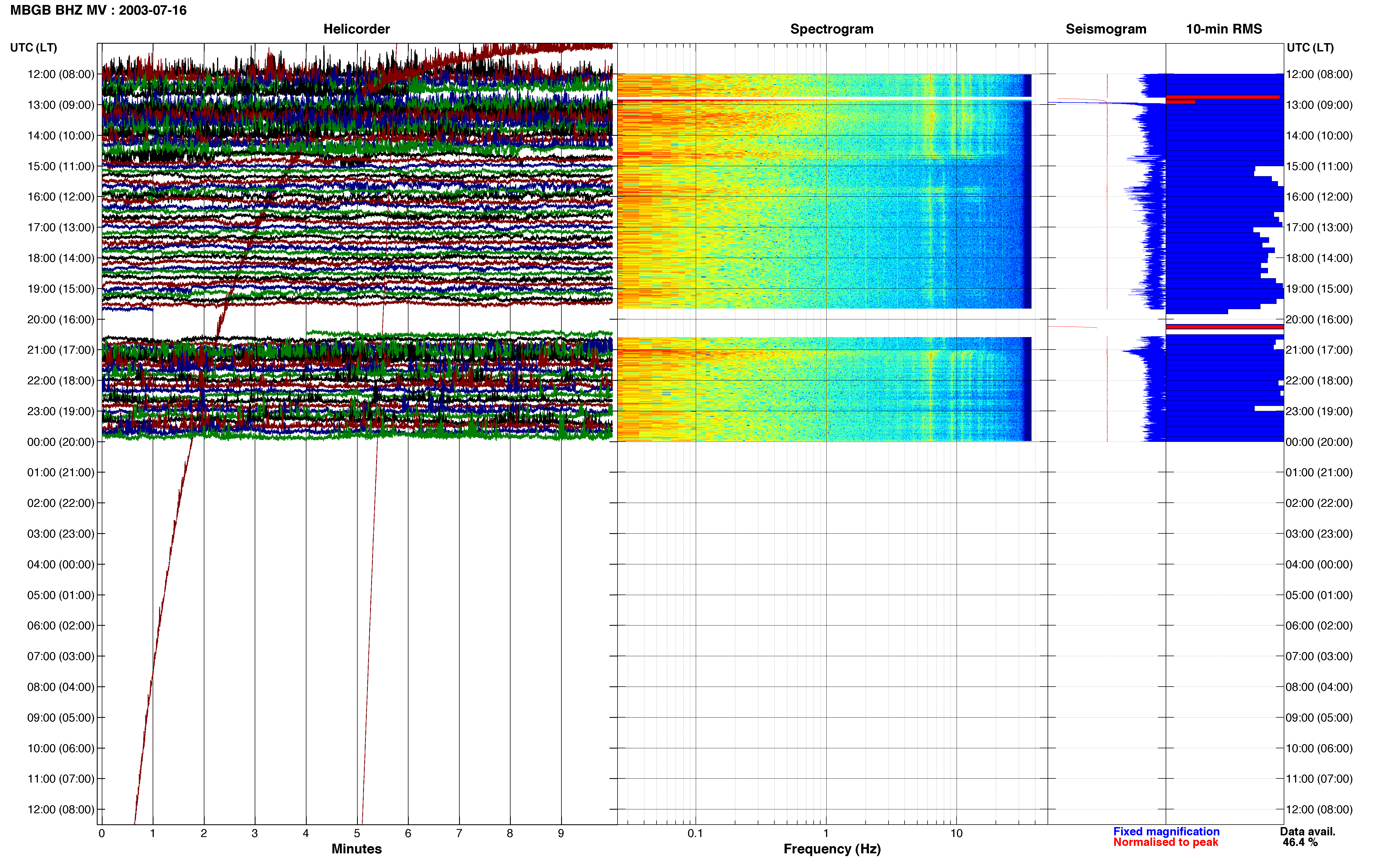Click the '10-min RMS' panel heading
This screenshot has height=868, width=1388.
(1224, 29)
